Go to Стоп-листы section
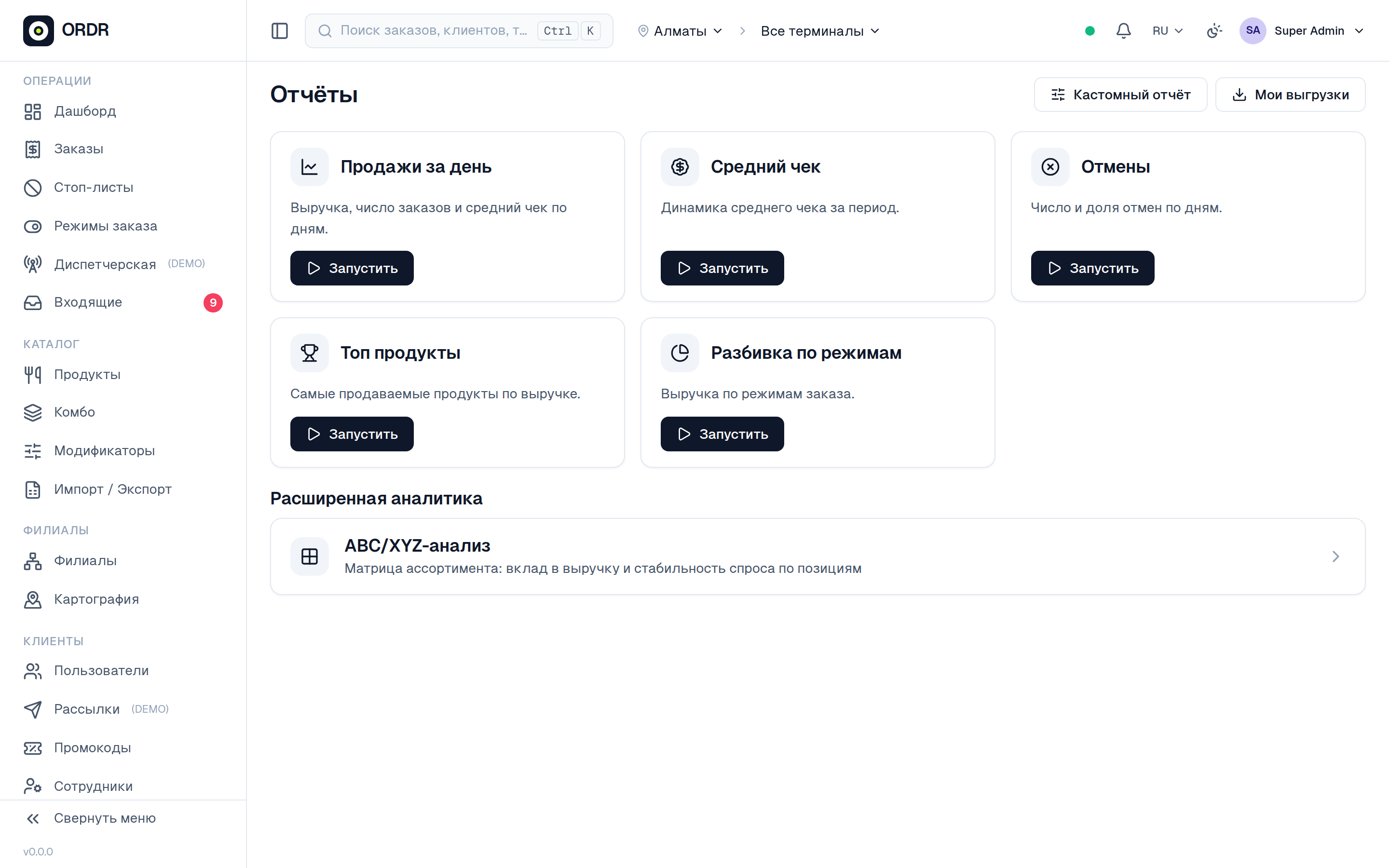The width and height of the screenshot is (1389, 868). click(123, 188)
